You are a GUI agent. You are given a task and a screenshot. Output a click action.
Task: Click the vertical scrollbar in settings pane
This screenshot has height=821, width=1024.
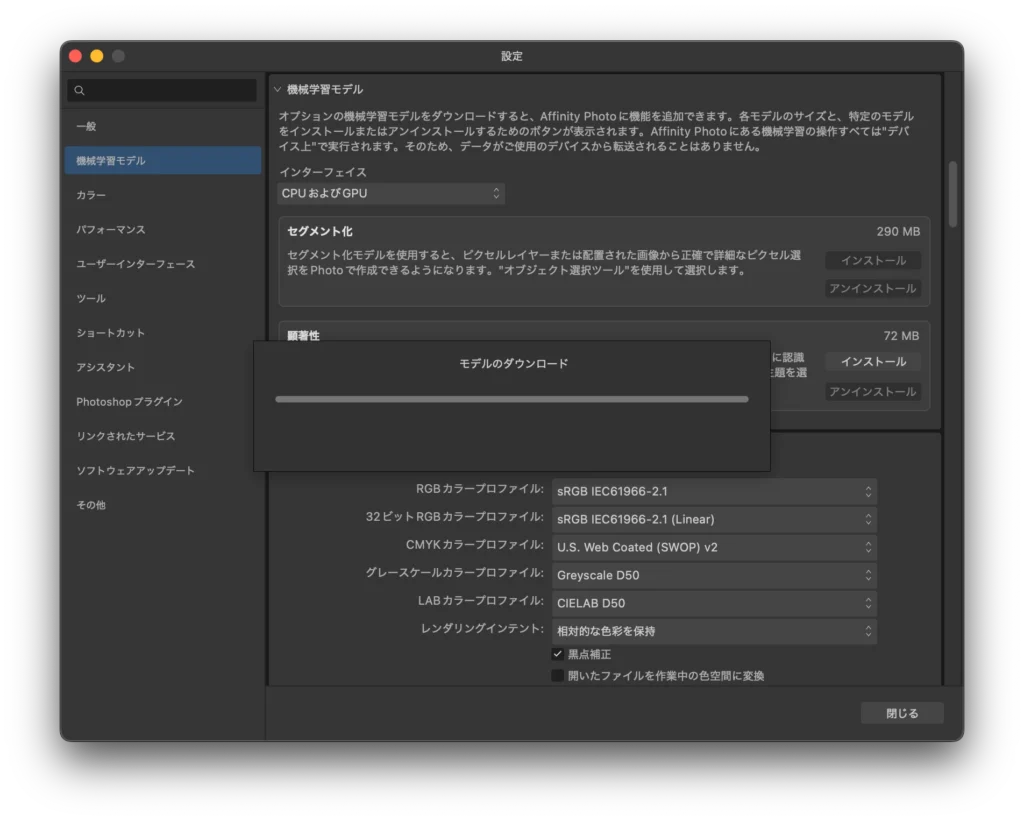[952, 195]
